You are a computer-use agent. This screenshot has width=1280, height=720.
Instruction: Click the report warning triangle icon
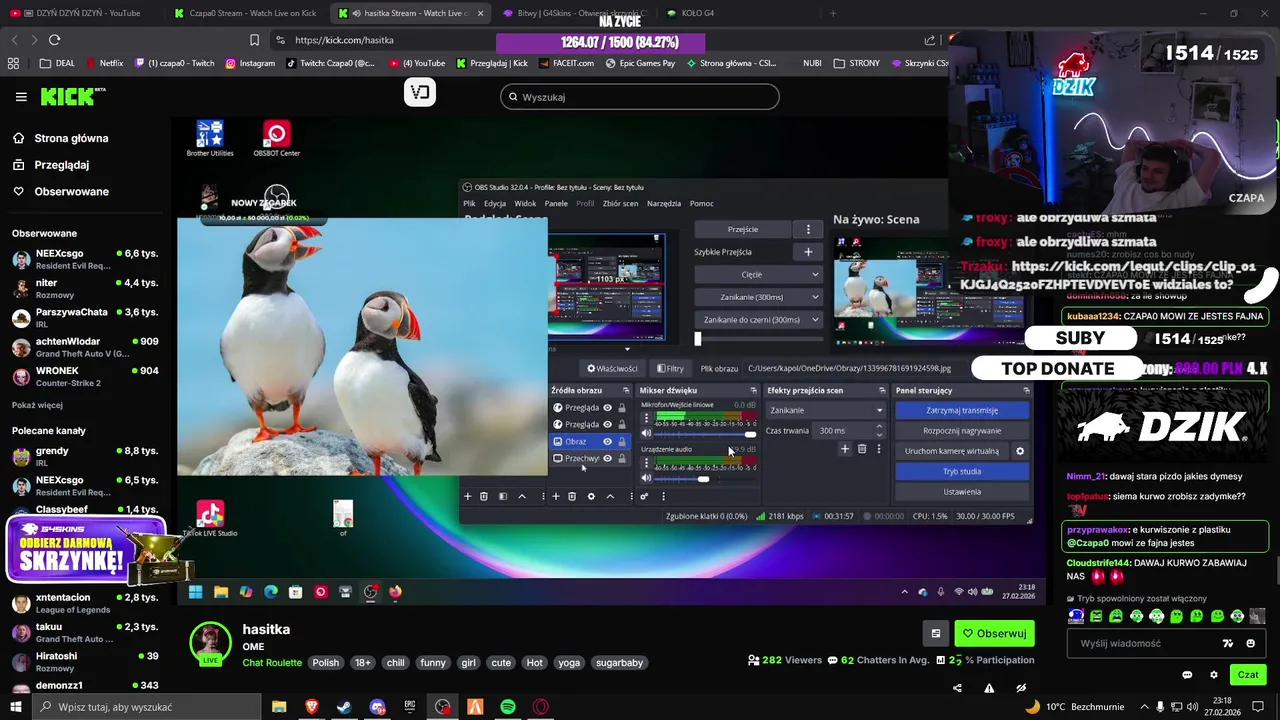coord(989,688)
